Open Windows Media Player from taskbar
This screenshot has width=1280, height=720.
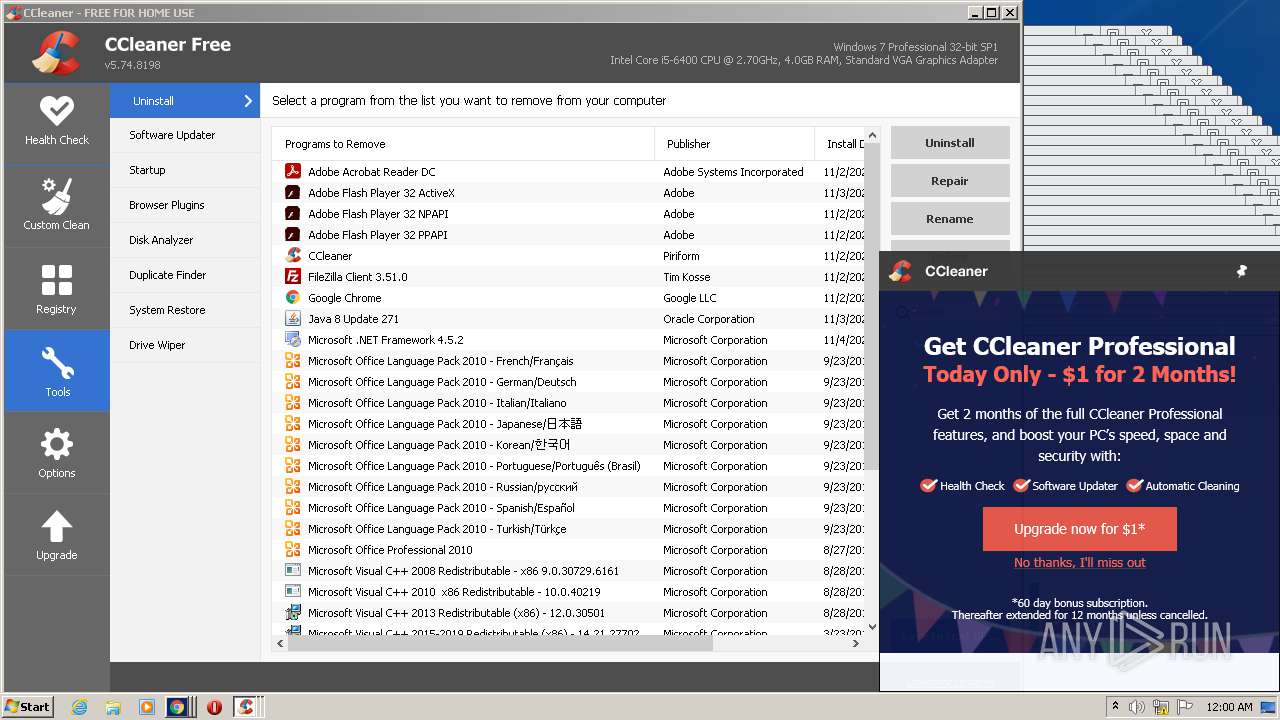click(x=146, y=707)
